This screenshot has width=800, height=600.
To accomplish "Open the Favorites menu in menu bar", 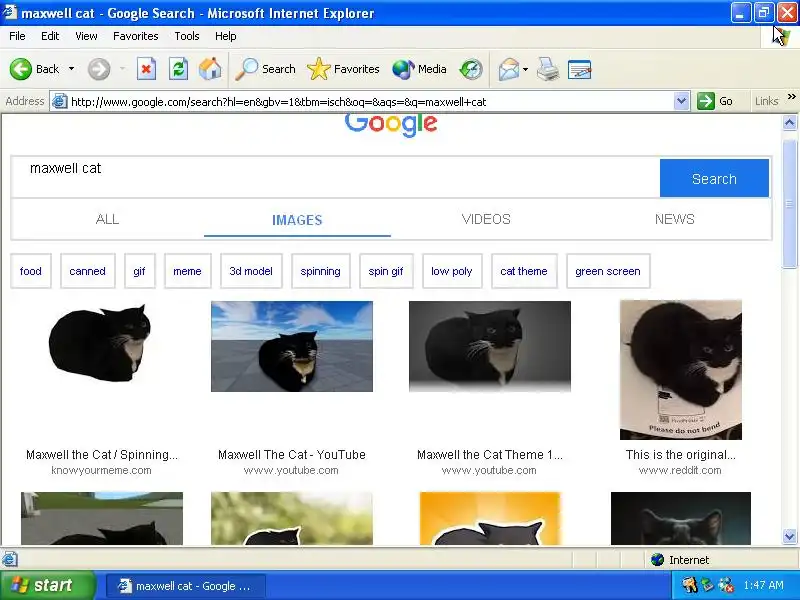I will coord(136,36).
